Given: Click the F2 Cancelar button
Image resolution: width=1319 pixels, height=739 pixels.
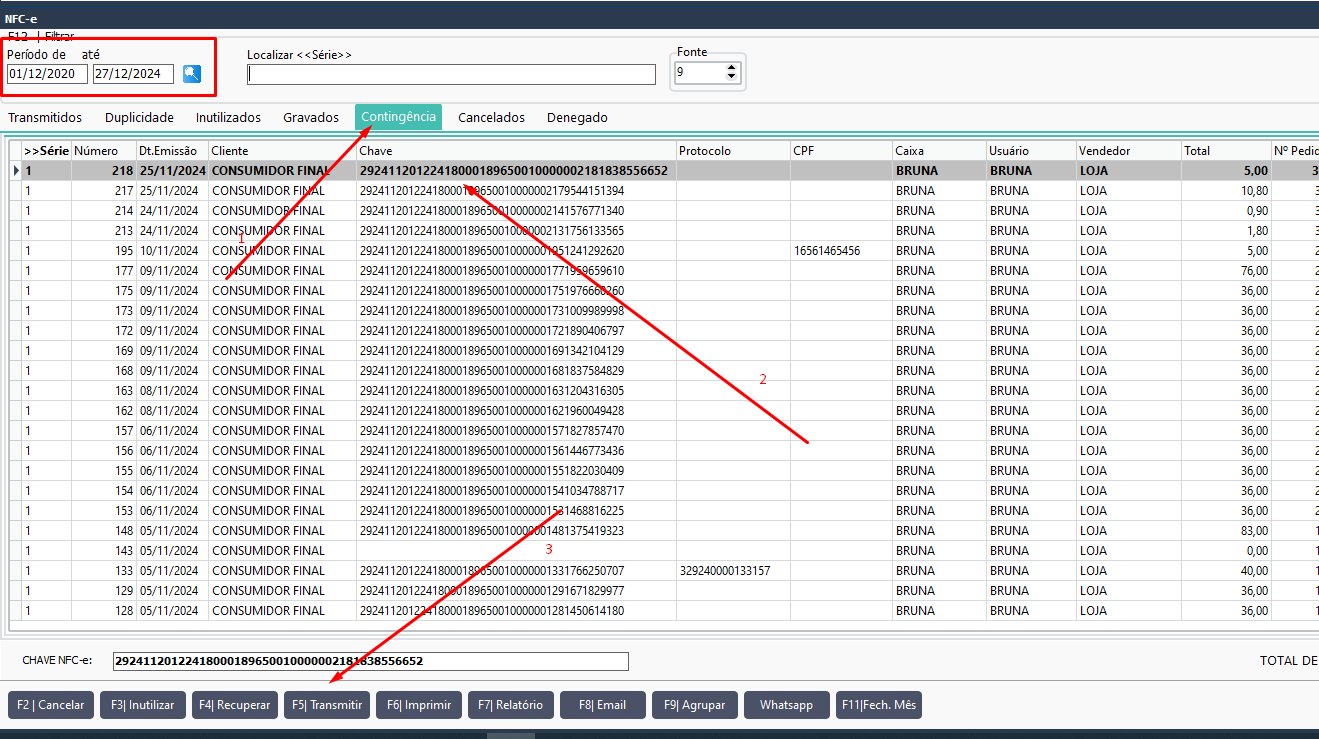Looking at the screenshot, I should (51, 705).
